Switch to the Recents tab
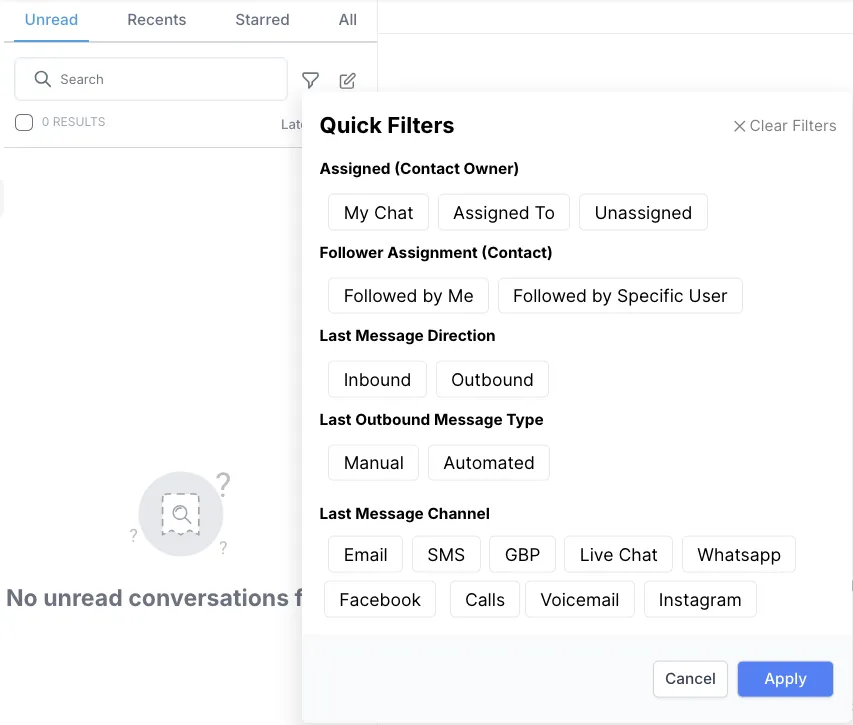The width and height of the screenshot is (853, 725). pyautogui.click(x=157, y=20)
